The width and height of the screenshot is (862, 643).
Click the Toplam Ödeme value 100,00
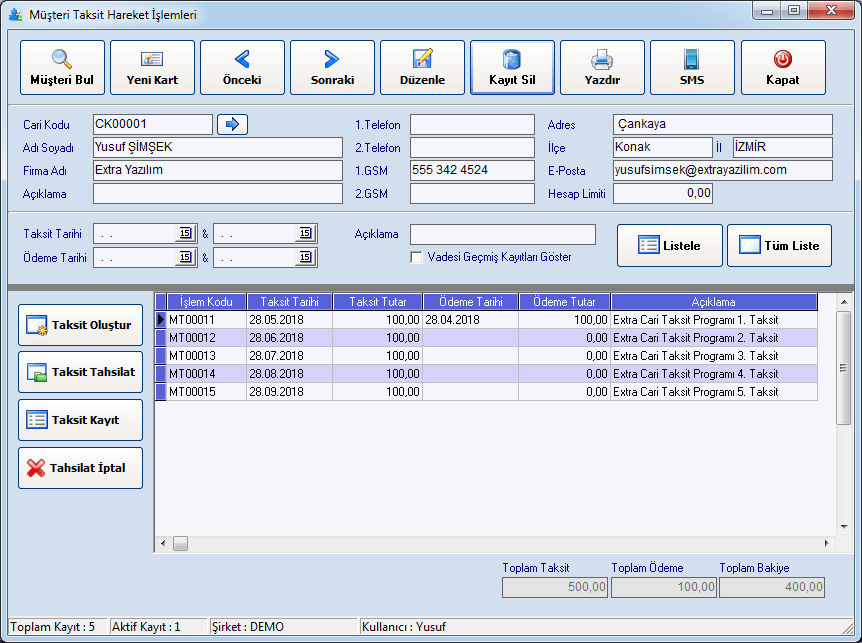pyautogui.click(x=664, y=587)
